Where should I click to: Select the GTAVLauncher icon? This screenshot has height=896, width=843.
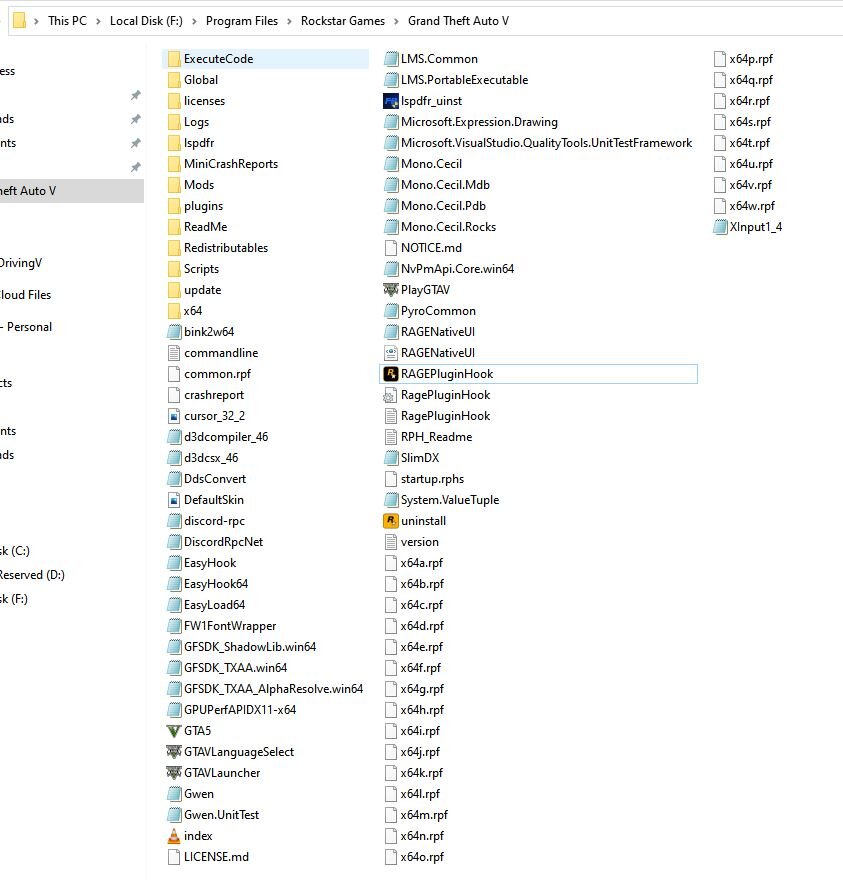tap(174, 773)
